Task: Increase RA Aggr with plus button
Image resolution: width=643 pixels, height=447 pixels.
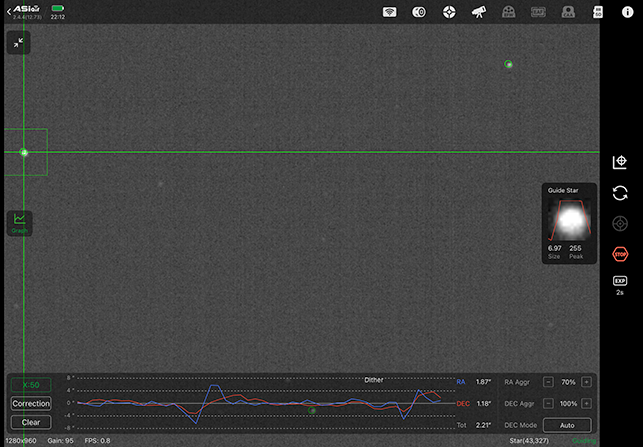Action: pos(586,382)
